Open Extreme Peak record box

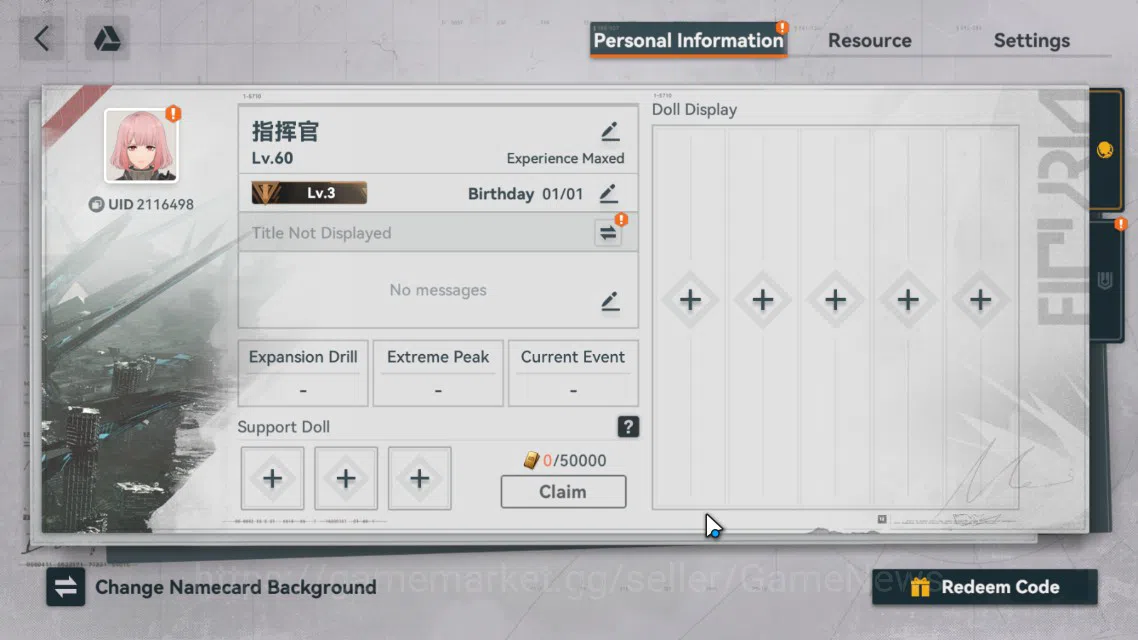438,373
